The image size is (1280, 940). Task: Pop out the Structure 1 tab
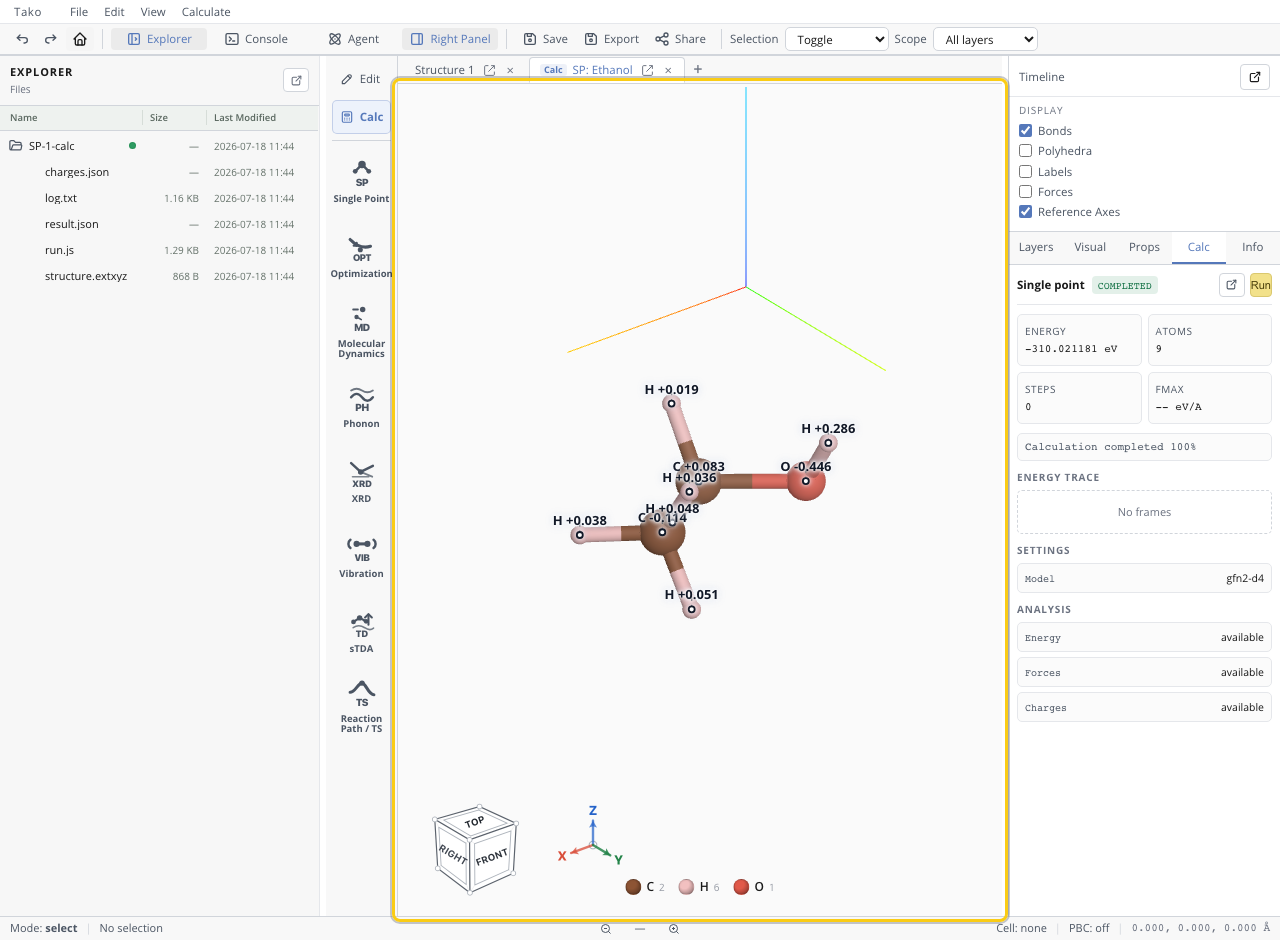(x=489, y=70)
